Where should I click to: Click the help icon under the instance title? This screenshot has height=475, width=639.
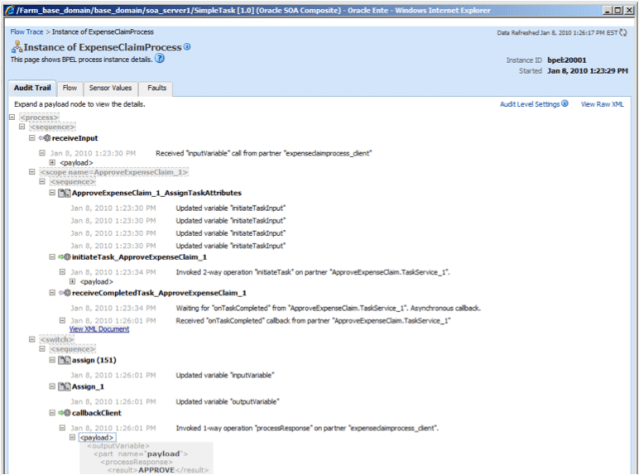coord(160,59)
